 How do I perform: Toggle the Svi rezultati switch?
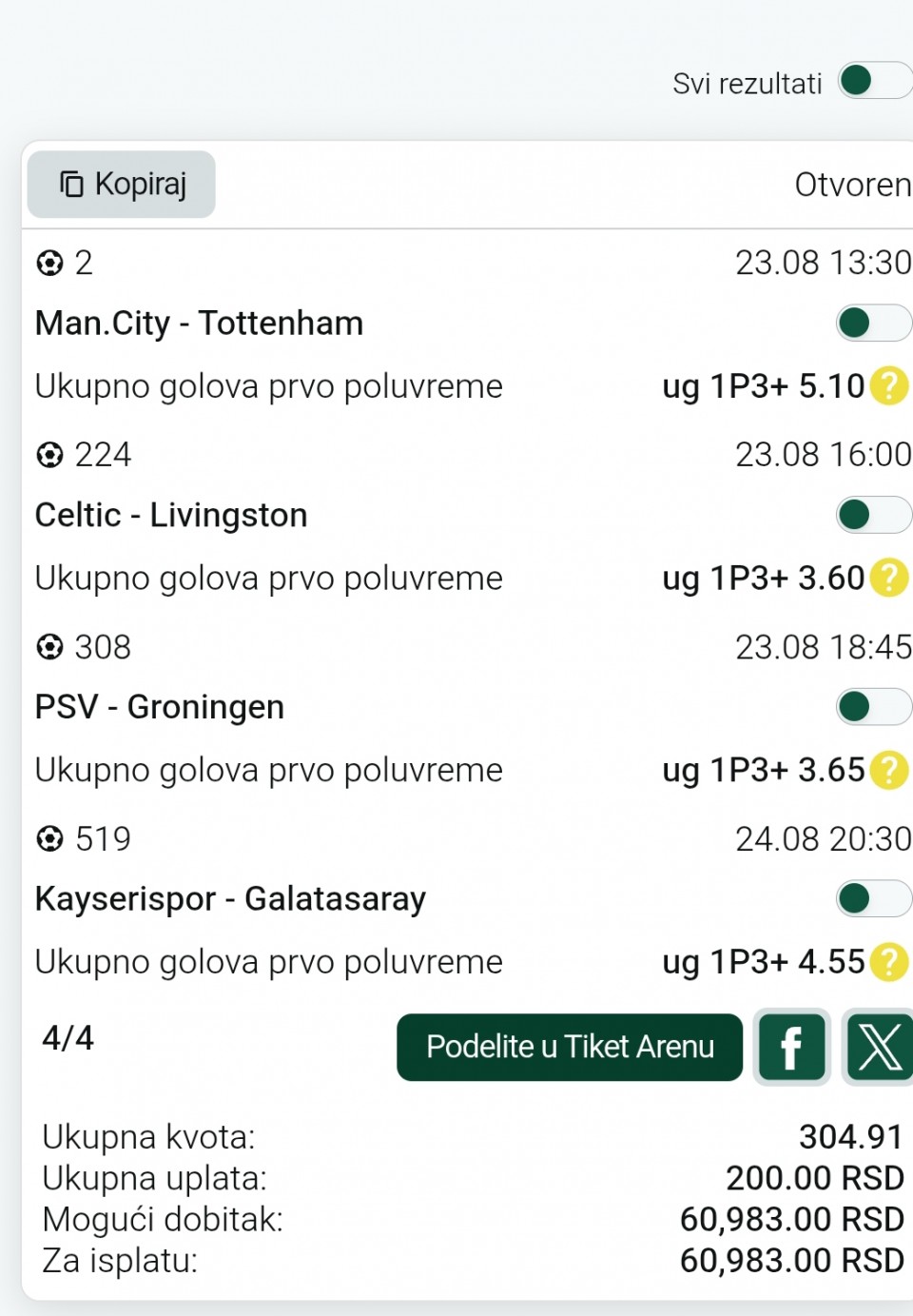[875, 81]
